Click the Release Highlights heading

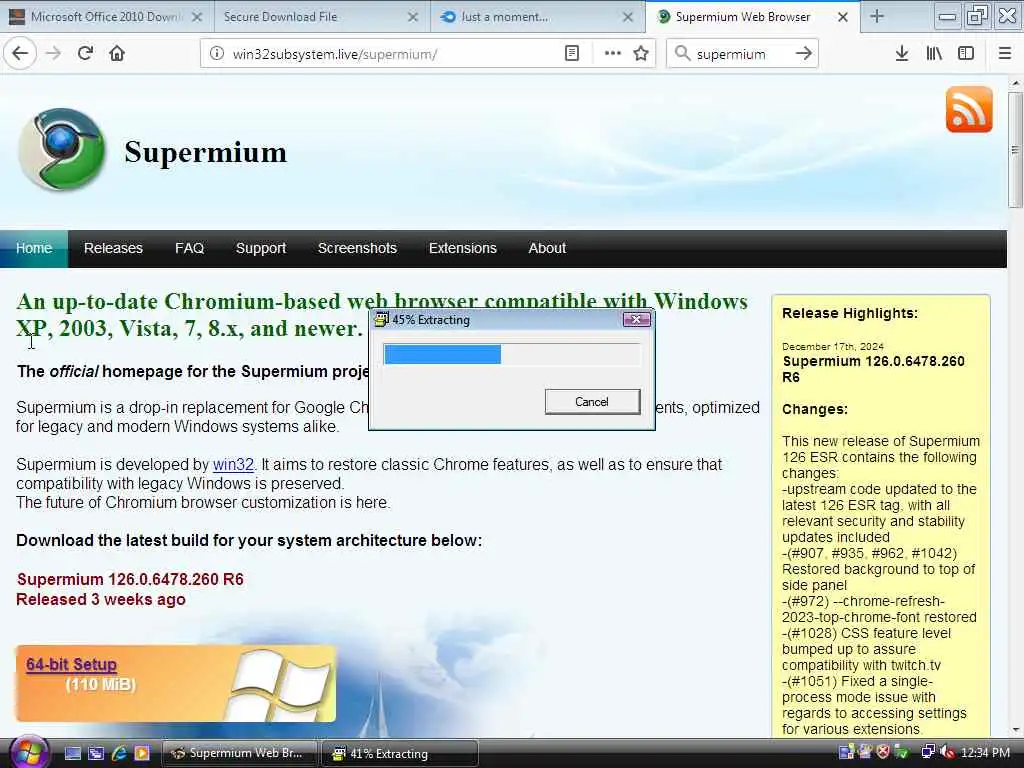(850, 313)
